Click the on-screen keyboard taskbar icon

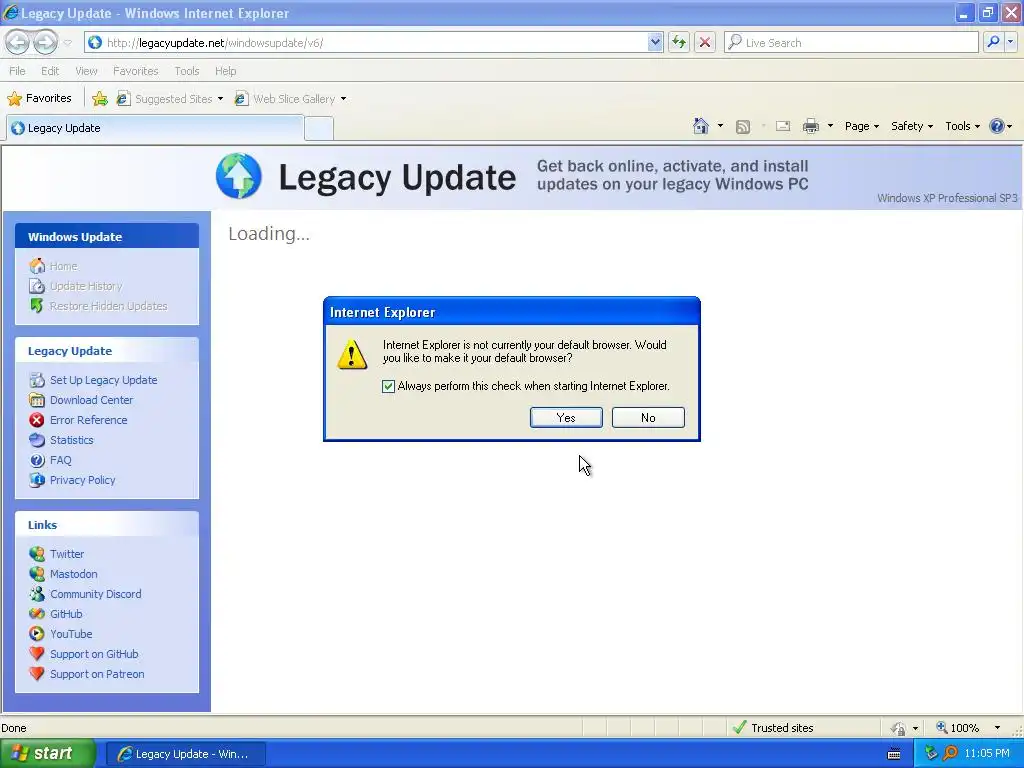pyautogui.click(x=894, y=754)
